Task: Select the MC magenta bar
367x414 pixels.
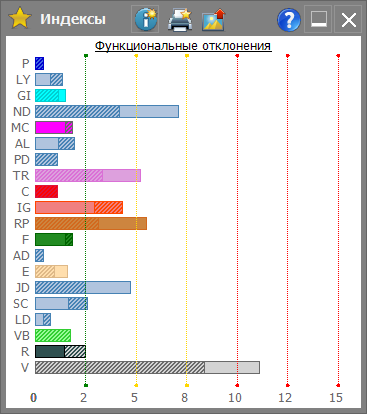Action: (54, 128)
